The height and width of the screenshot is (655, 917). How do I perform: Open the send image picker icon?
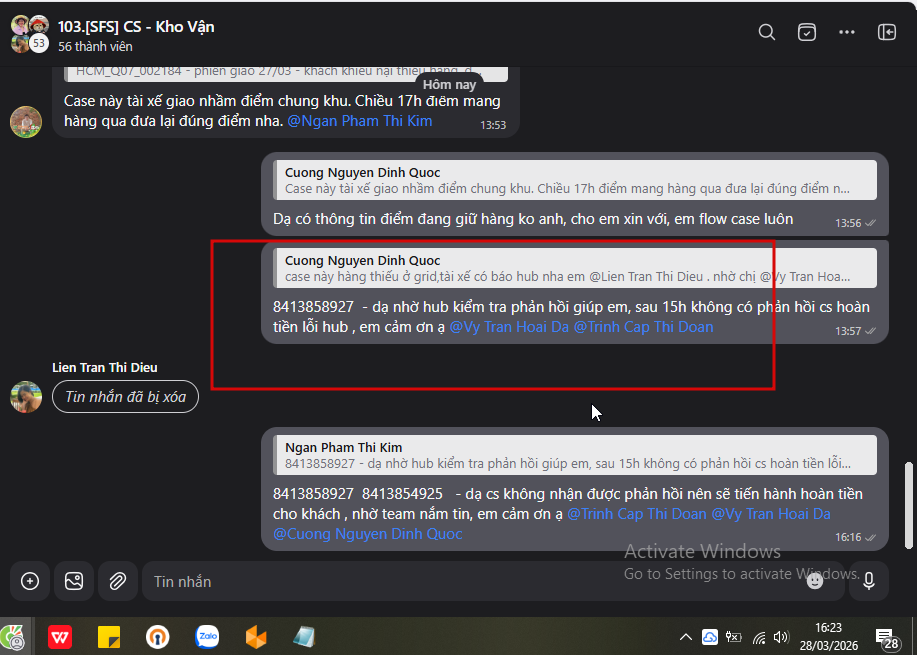point(74,581)
